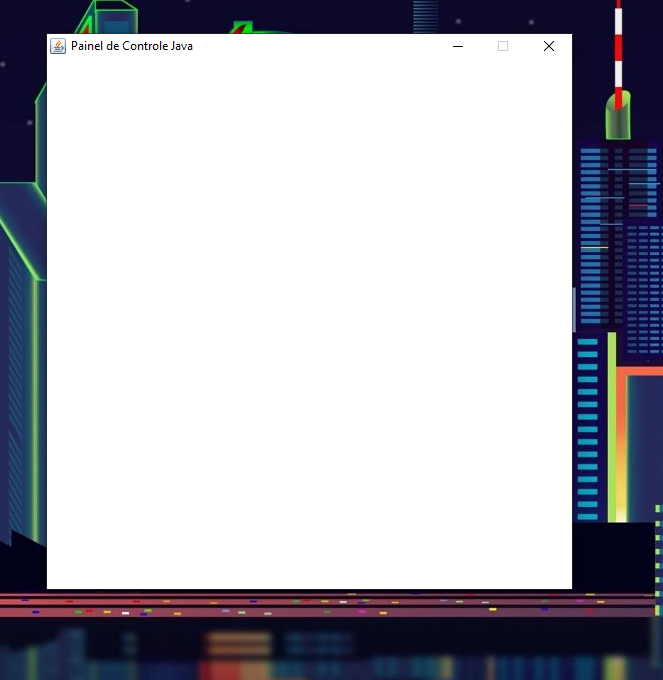Minimize the Painel de Controle Java window
Viewport: 663px width, 680px height.
click(458, 46)
